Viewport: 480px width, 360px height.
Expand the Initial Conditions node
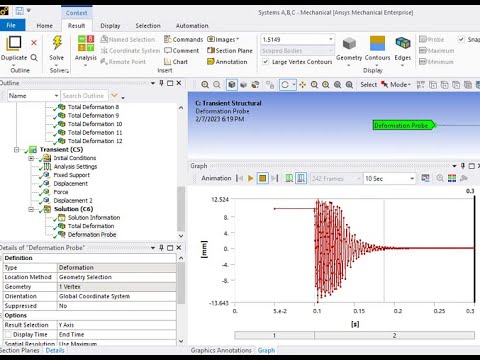[x=31, y=158]
